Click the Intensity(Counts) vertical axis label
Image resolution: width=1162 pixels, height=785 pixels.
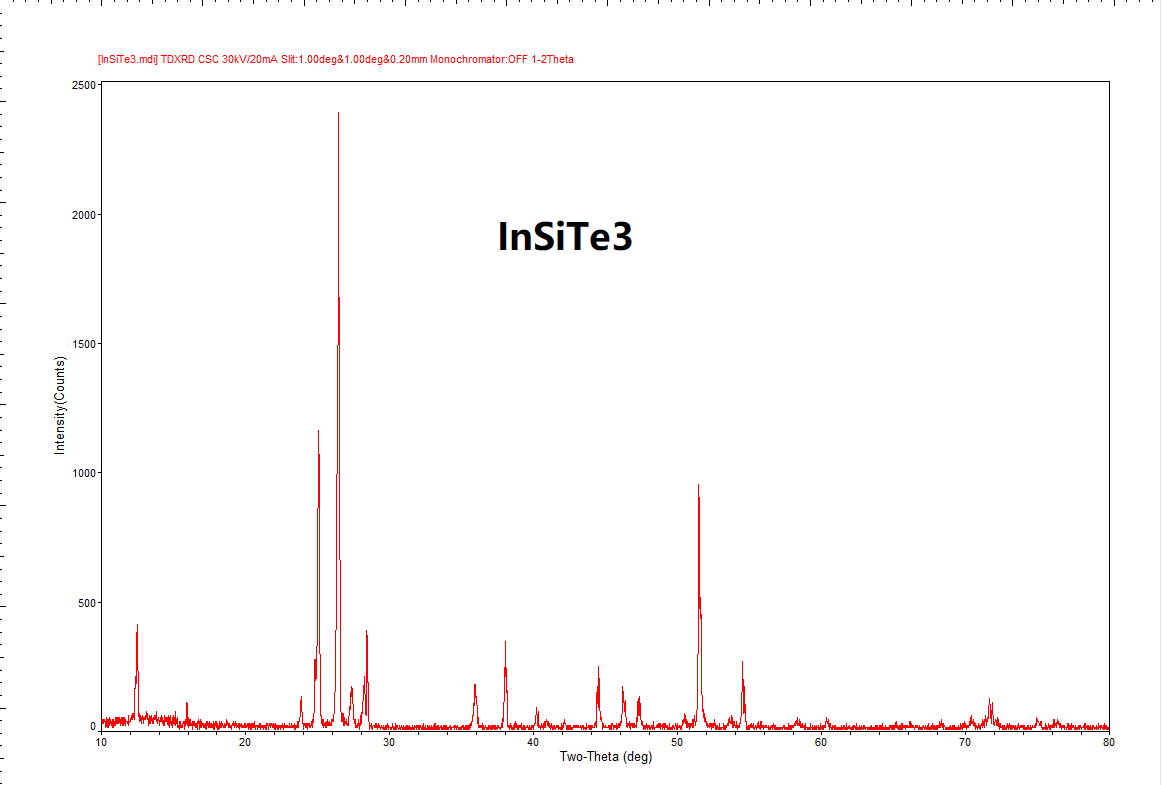click(60, 405)
